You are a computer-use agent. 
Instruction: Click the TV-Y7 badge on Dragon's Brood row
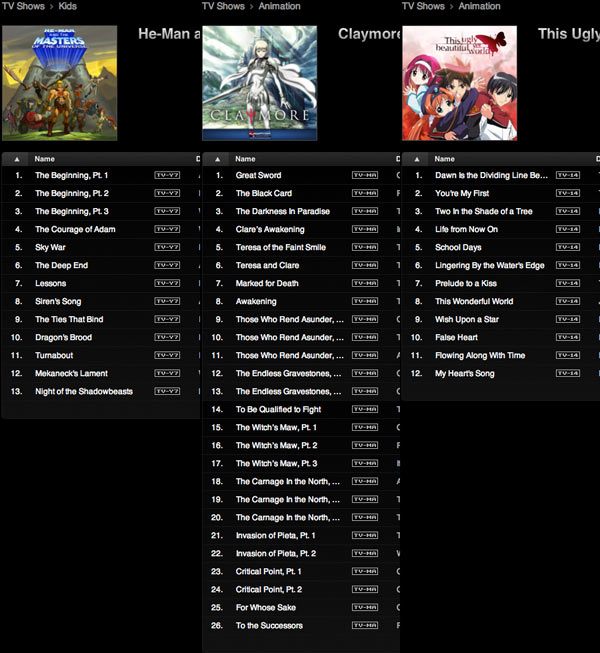click(167, 337)
